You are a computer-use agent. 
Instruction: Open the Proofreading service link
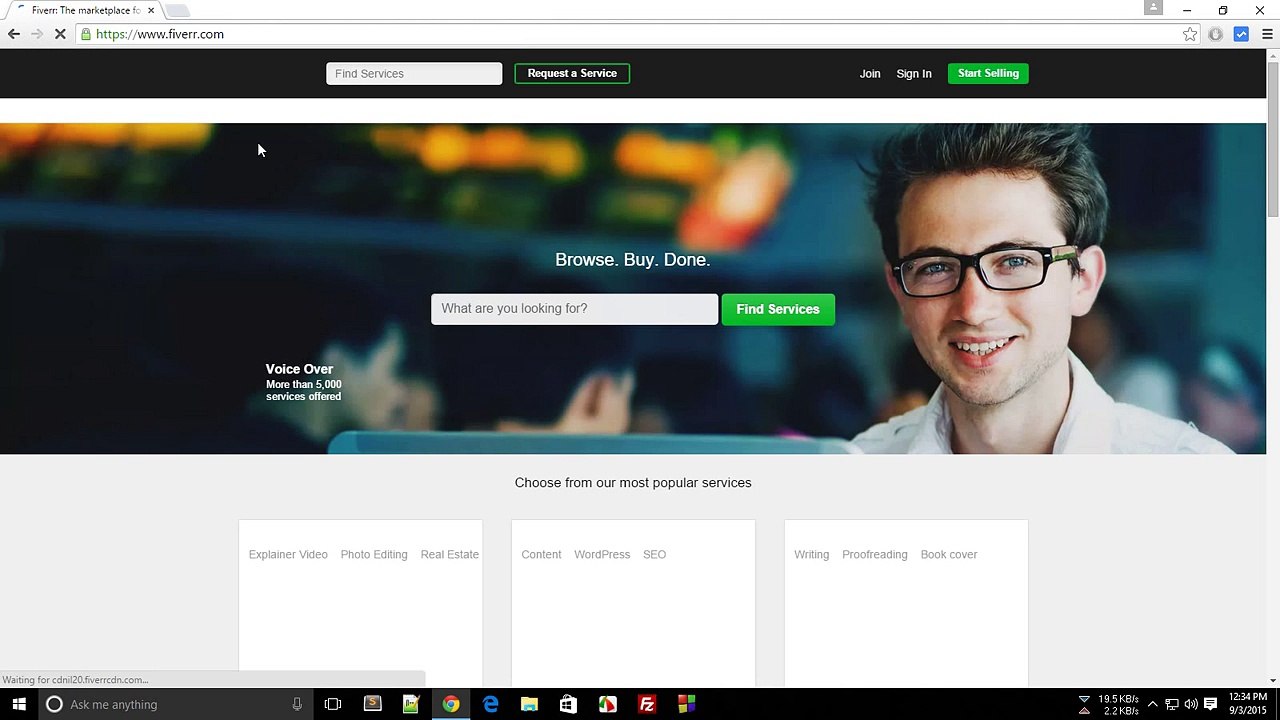(x=875, y=554)
